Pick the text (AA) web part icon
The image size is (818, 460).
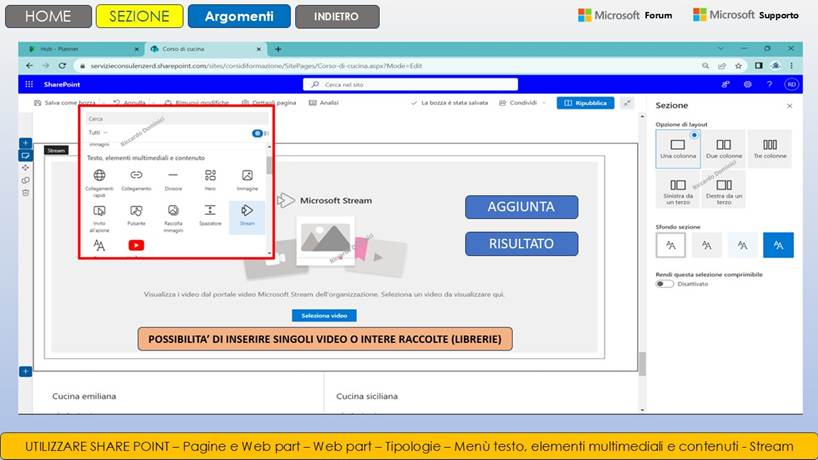[x=99, y=245]
